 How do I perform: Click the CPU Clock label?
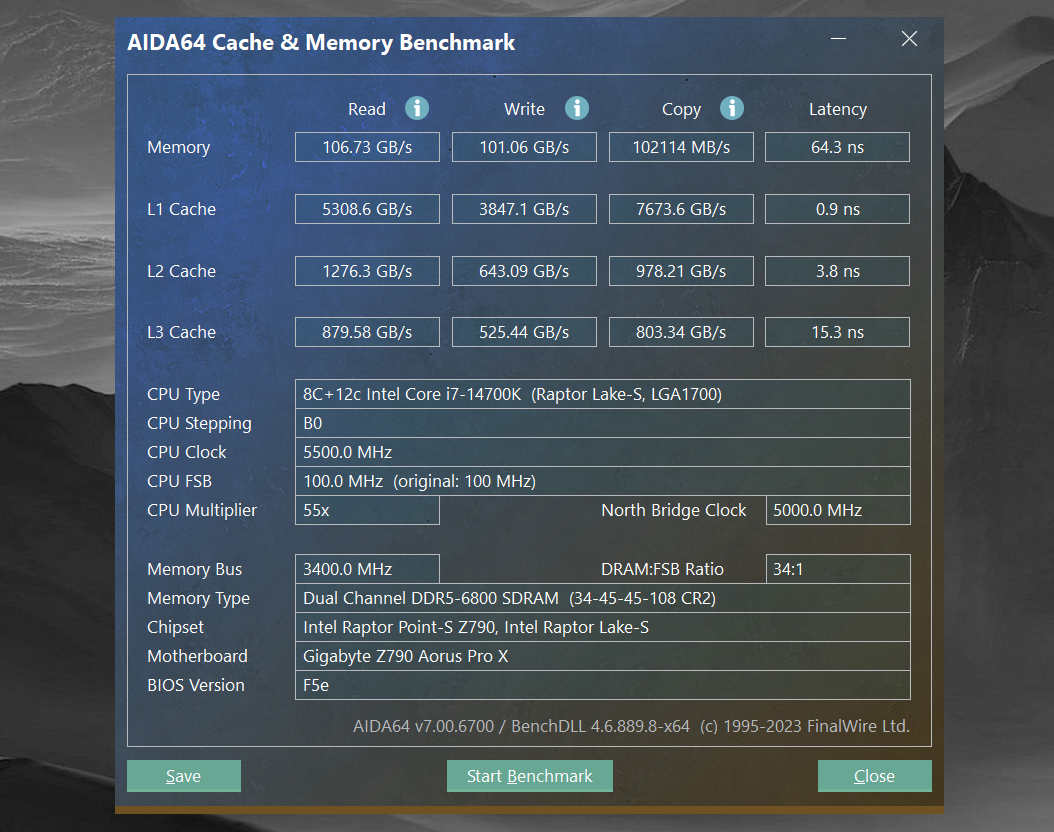(x=187, y=452)
